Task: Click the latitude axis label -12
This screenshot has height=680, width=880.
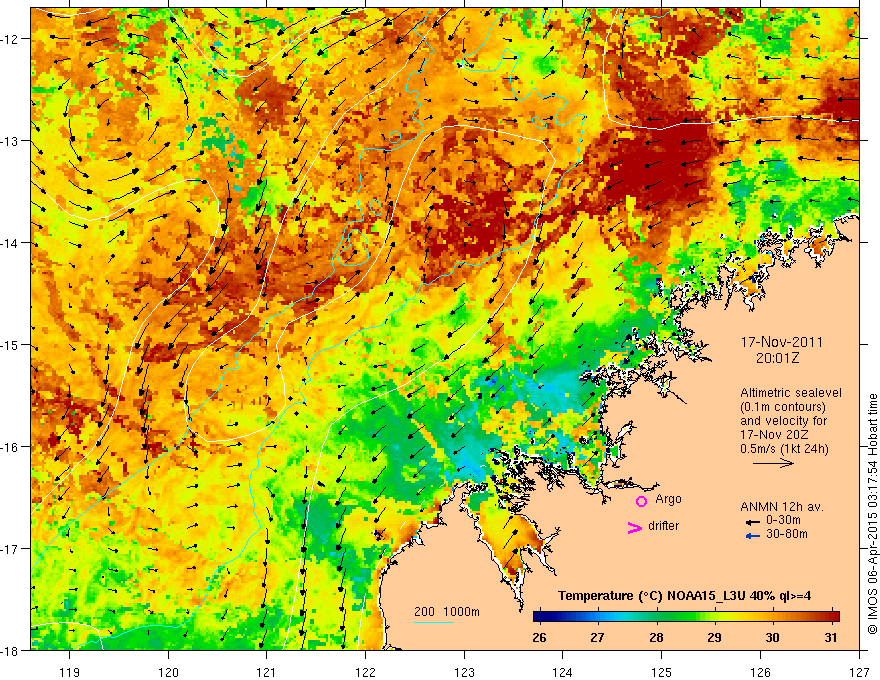Action: pyautogui.click(x=11, y=39)
